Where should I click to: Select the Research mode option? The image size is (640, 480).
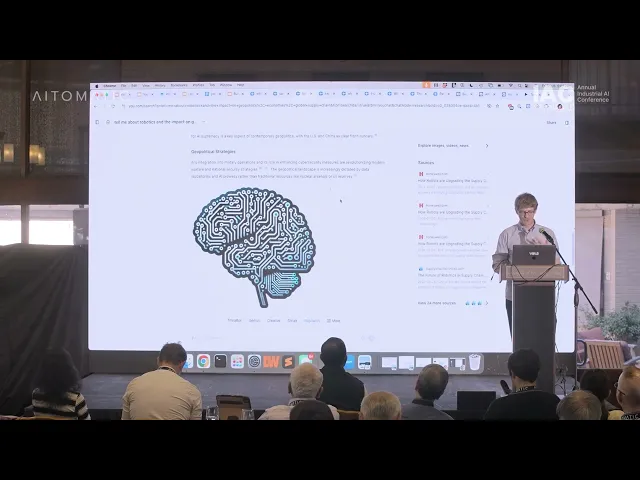coord(312,321)
